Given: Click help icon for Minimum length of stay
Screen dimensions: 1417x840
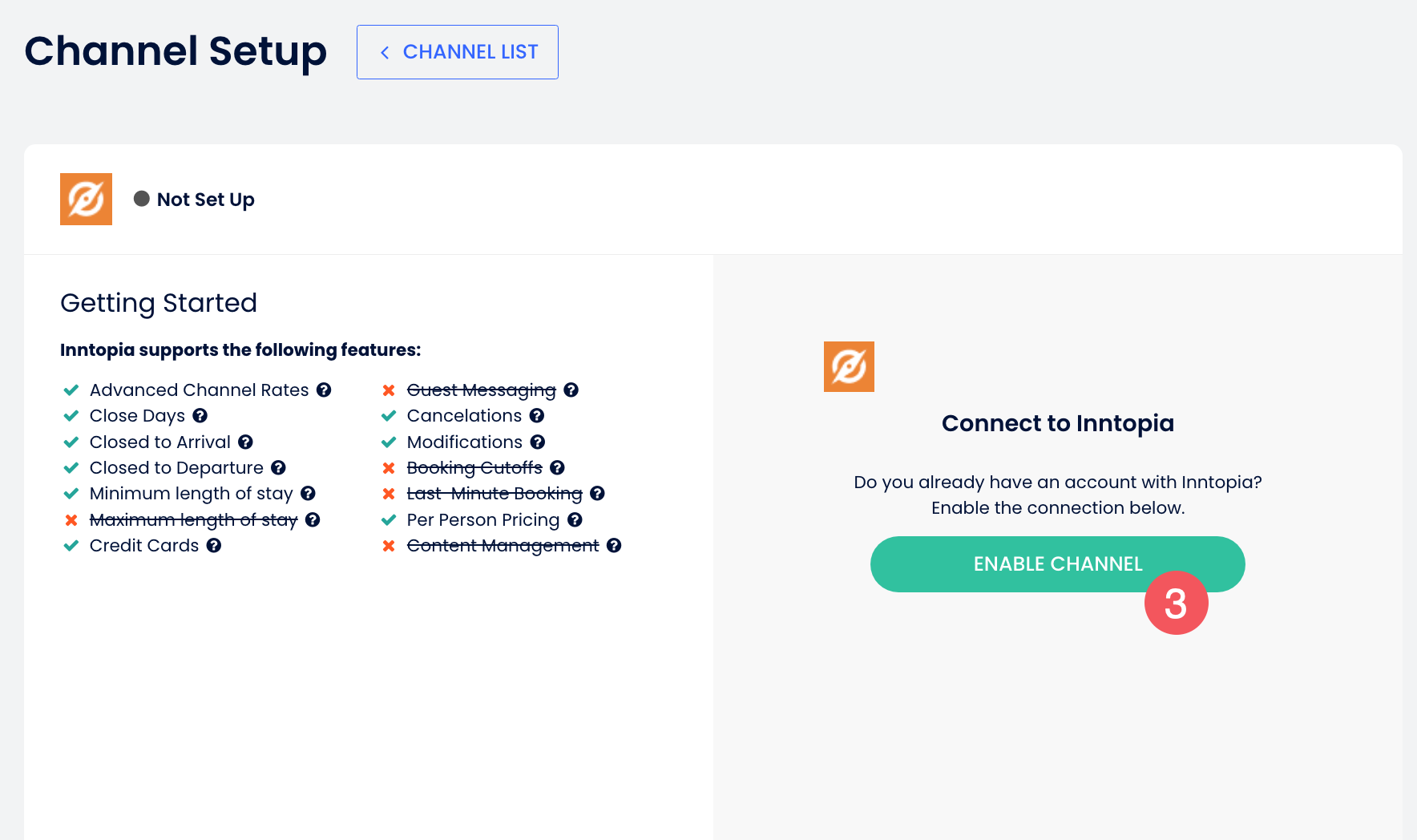Looking at the screenshot, I should 308,494.
